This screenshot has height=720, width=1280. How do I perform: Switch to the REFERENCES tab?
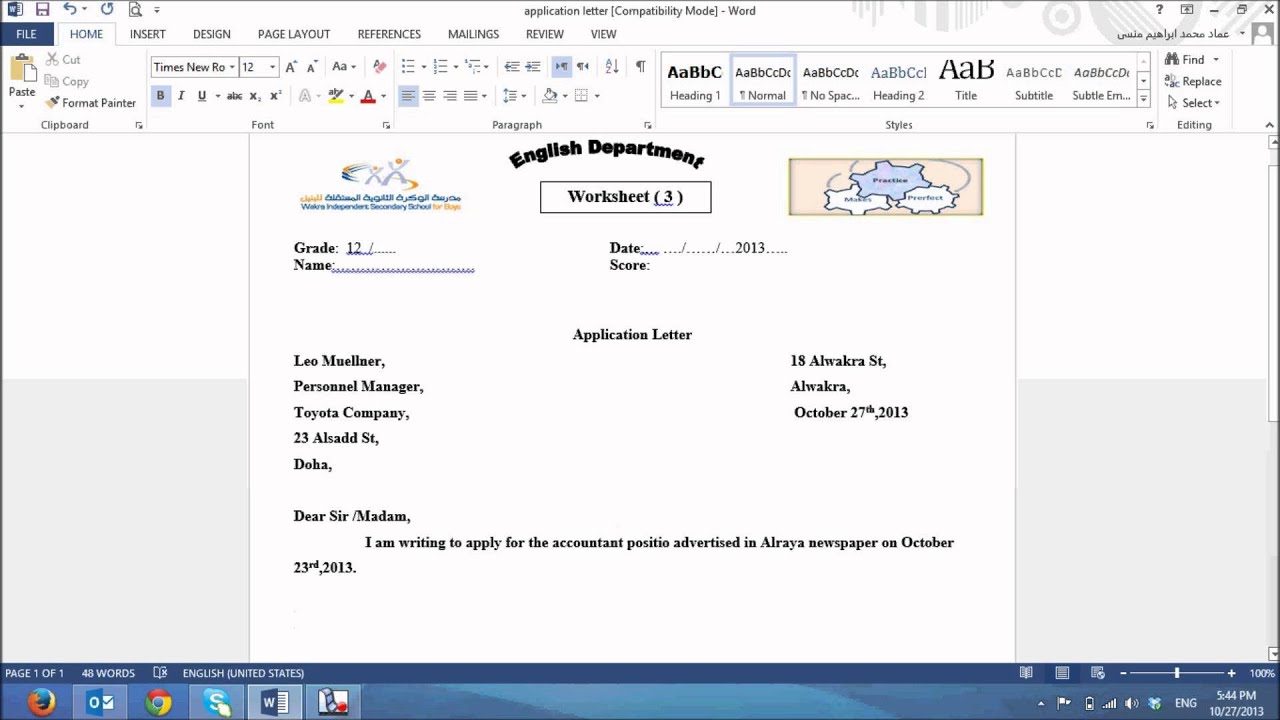coord(389,34)
